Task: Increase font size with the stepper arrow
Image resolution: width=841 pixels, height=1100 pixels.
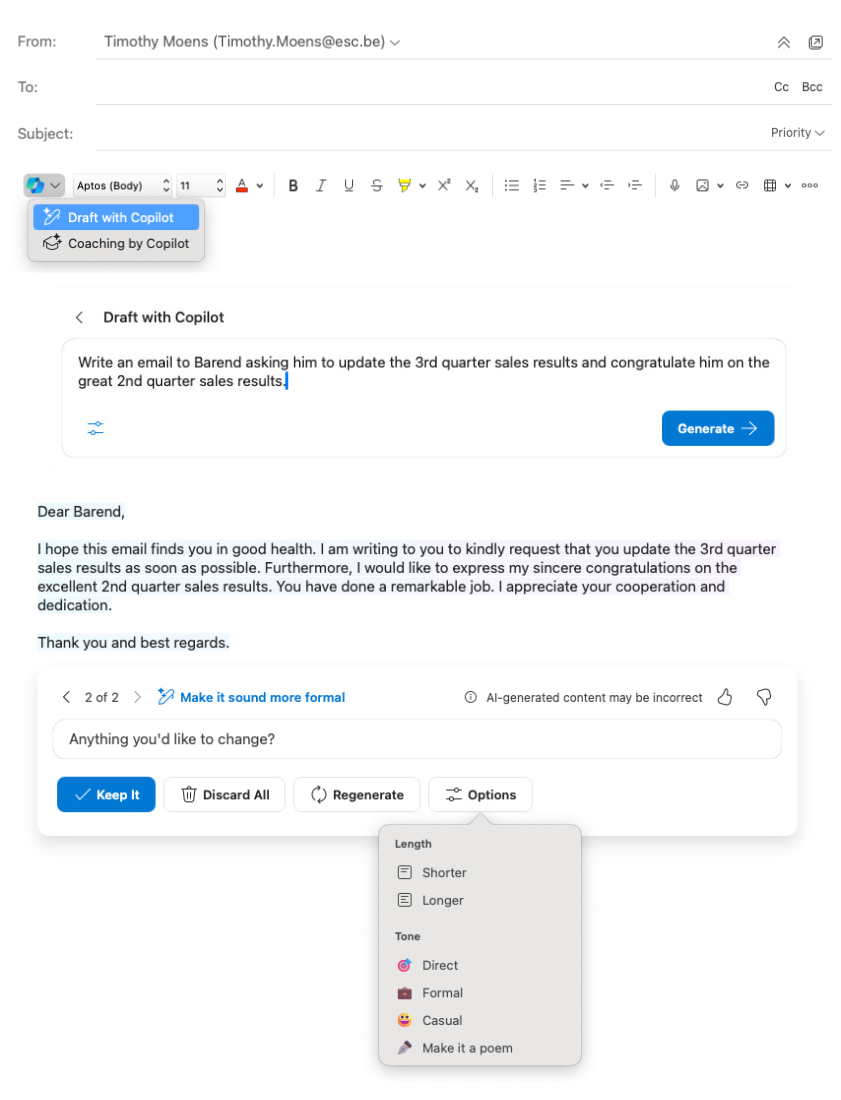Action: 218,180
